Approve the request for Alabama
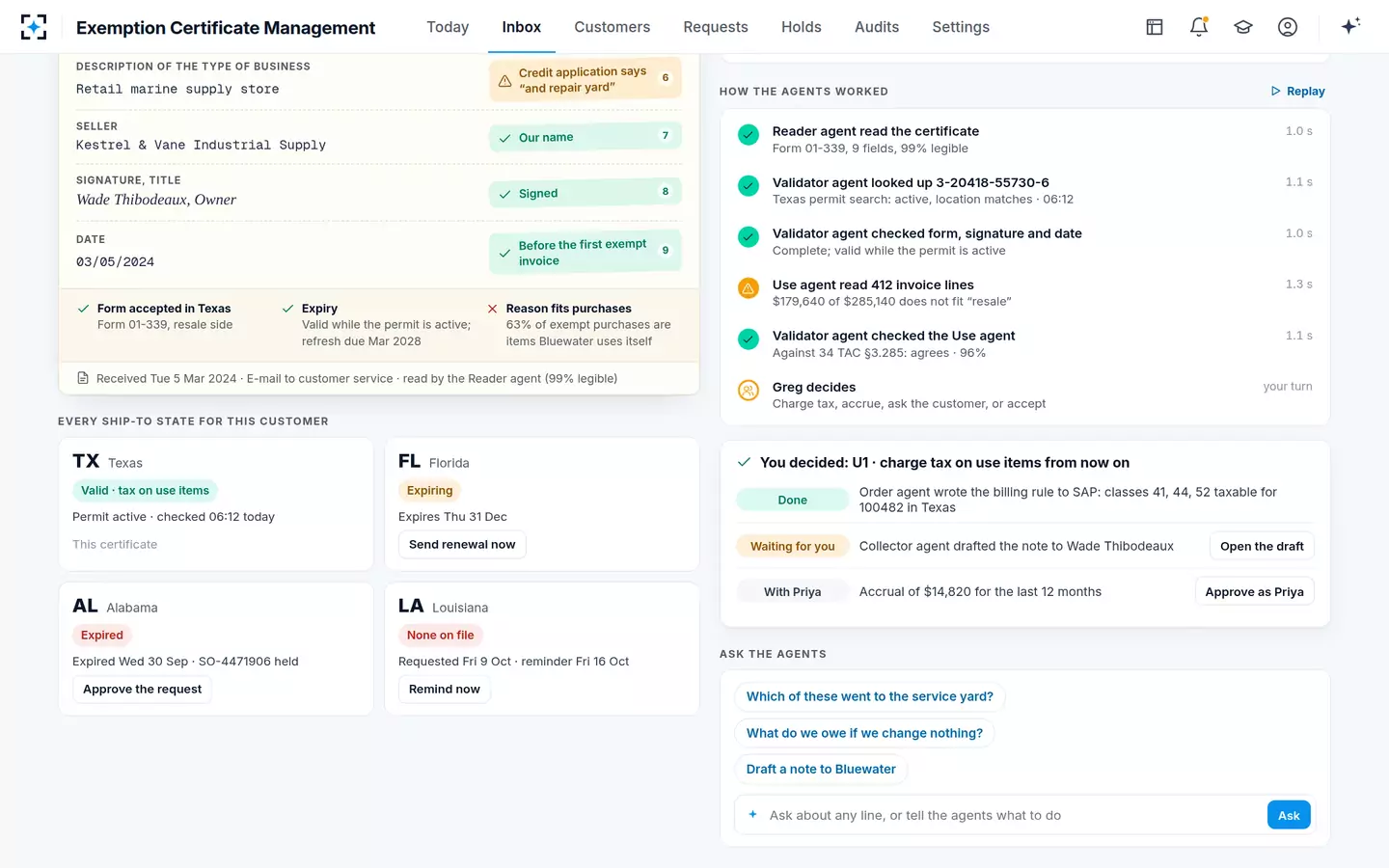Image resolution: width=1389 pixels, height=868 pixels. pyautogui.click(x=143, y=690)
